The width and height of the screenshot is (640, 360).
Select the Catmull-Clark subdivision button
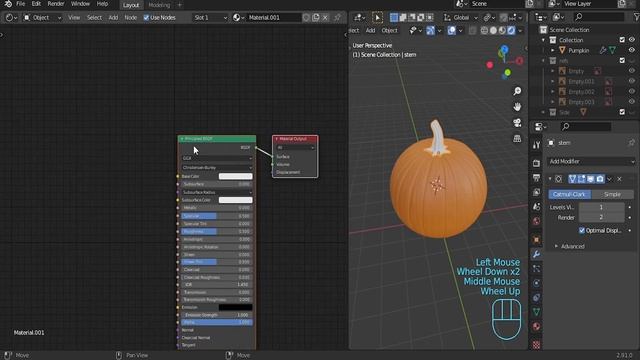[x=569, y=194]
